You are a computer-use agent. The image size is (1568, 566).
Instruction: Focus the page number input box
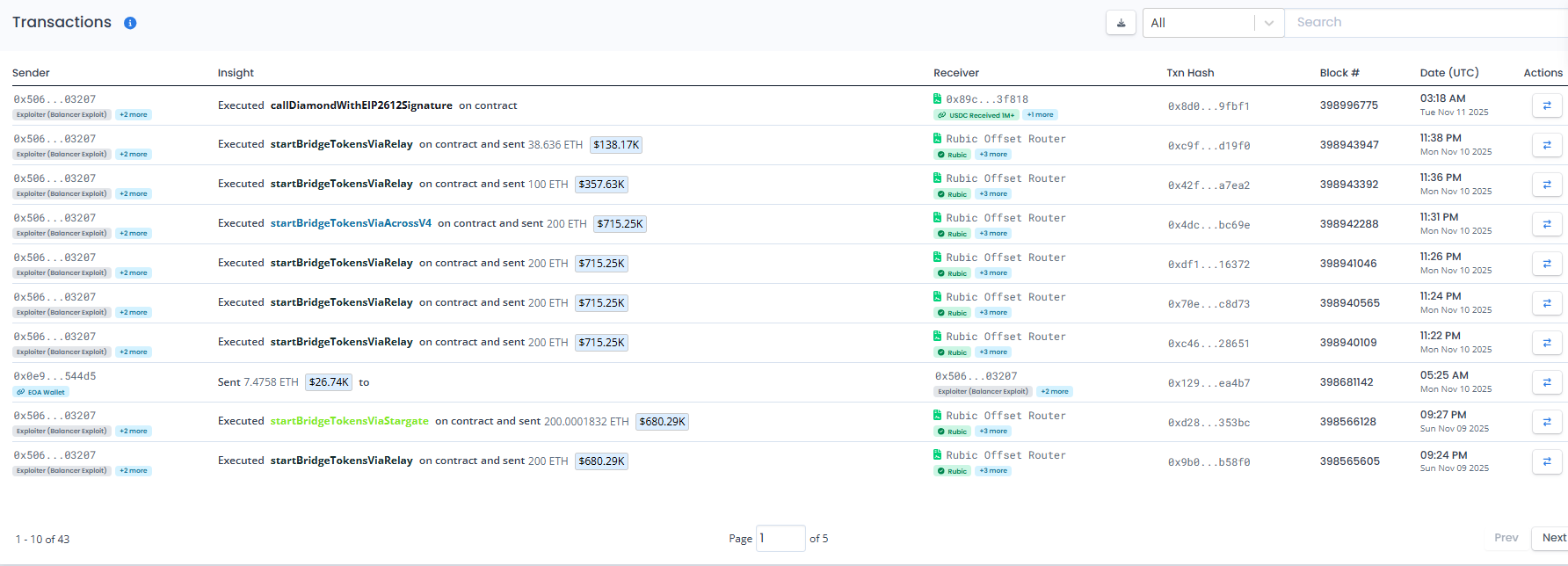[780, 538]
